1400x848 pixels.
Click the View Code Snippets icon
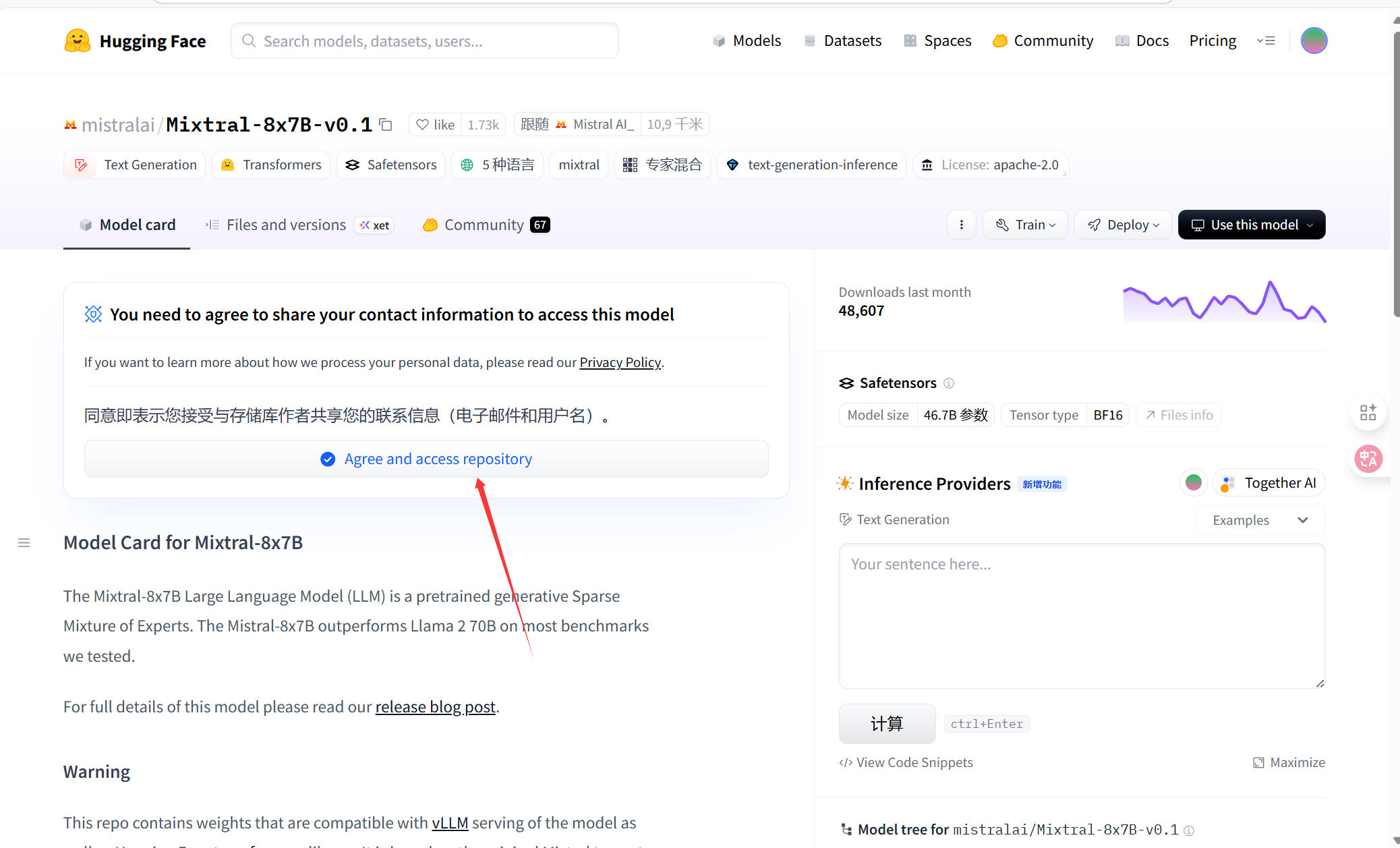(846, 762)
